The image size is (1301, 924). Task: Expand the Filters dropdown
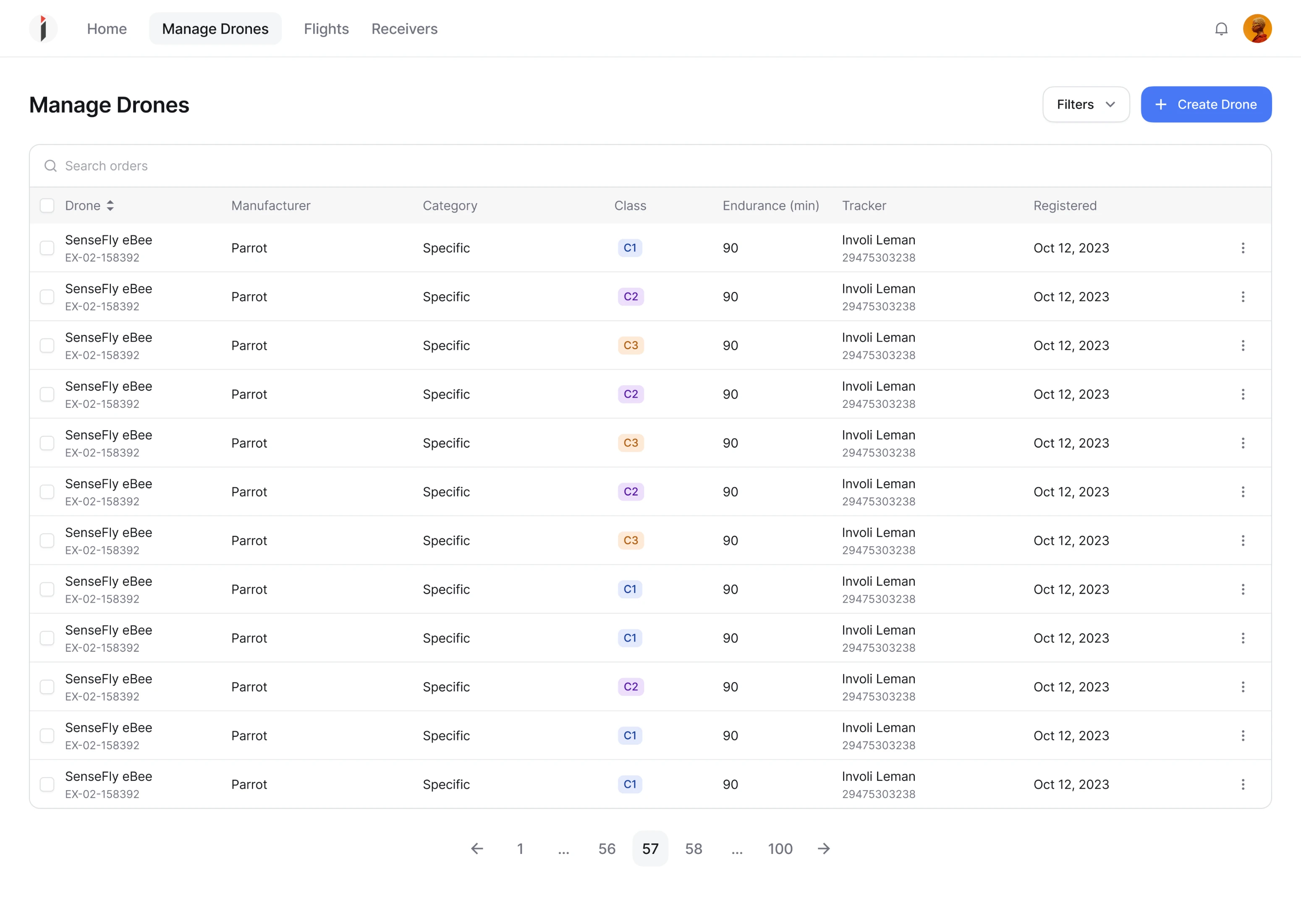pyautogui.click(x=1085, y=104)
